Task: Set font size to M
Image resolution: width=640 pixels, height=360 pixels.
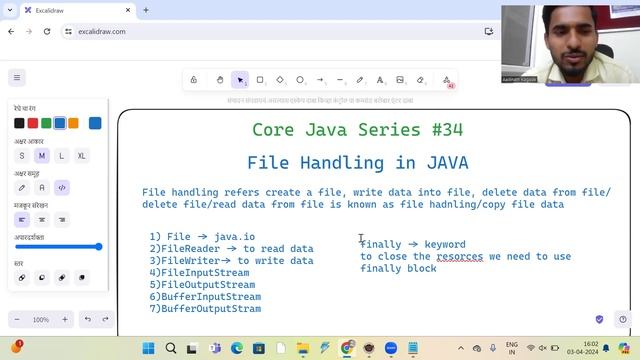Action: pos(42,156)
